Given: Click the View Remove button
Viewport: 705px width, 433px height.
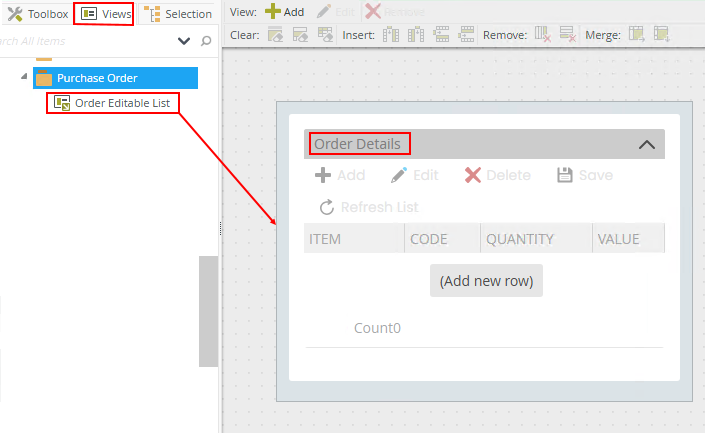Looking at the screenshot, I should pyautogui.click(x=395, y=12).
